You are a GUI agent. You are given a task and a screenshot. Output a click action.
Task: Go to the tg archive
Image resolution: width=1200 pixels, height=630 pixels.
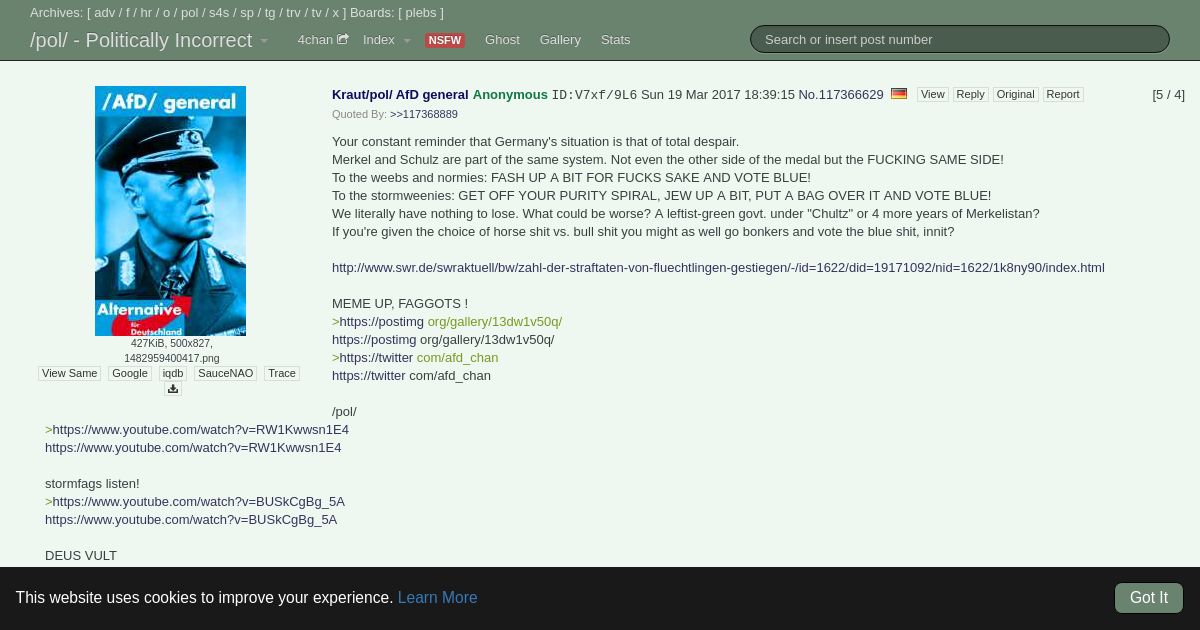[x=270, y=13]
